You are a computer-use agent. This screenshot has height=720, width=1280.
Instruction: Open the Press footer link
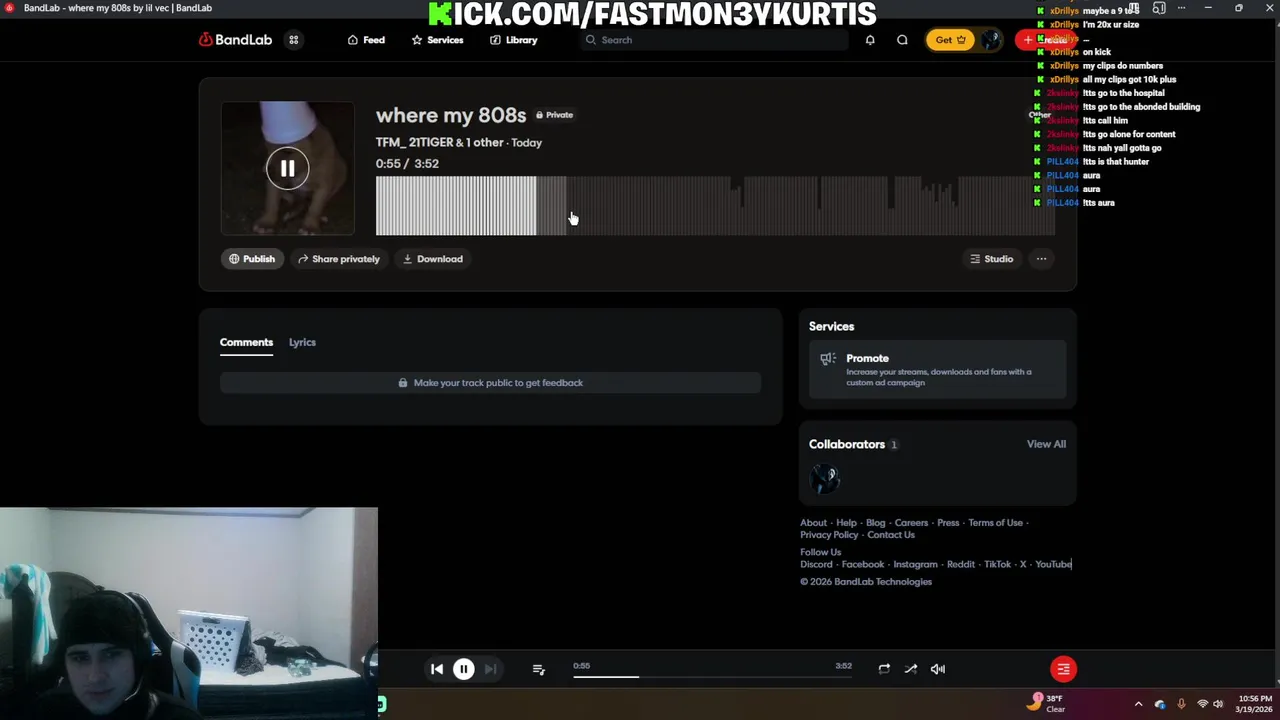pos(948,523)
